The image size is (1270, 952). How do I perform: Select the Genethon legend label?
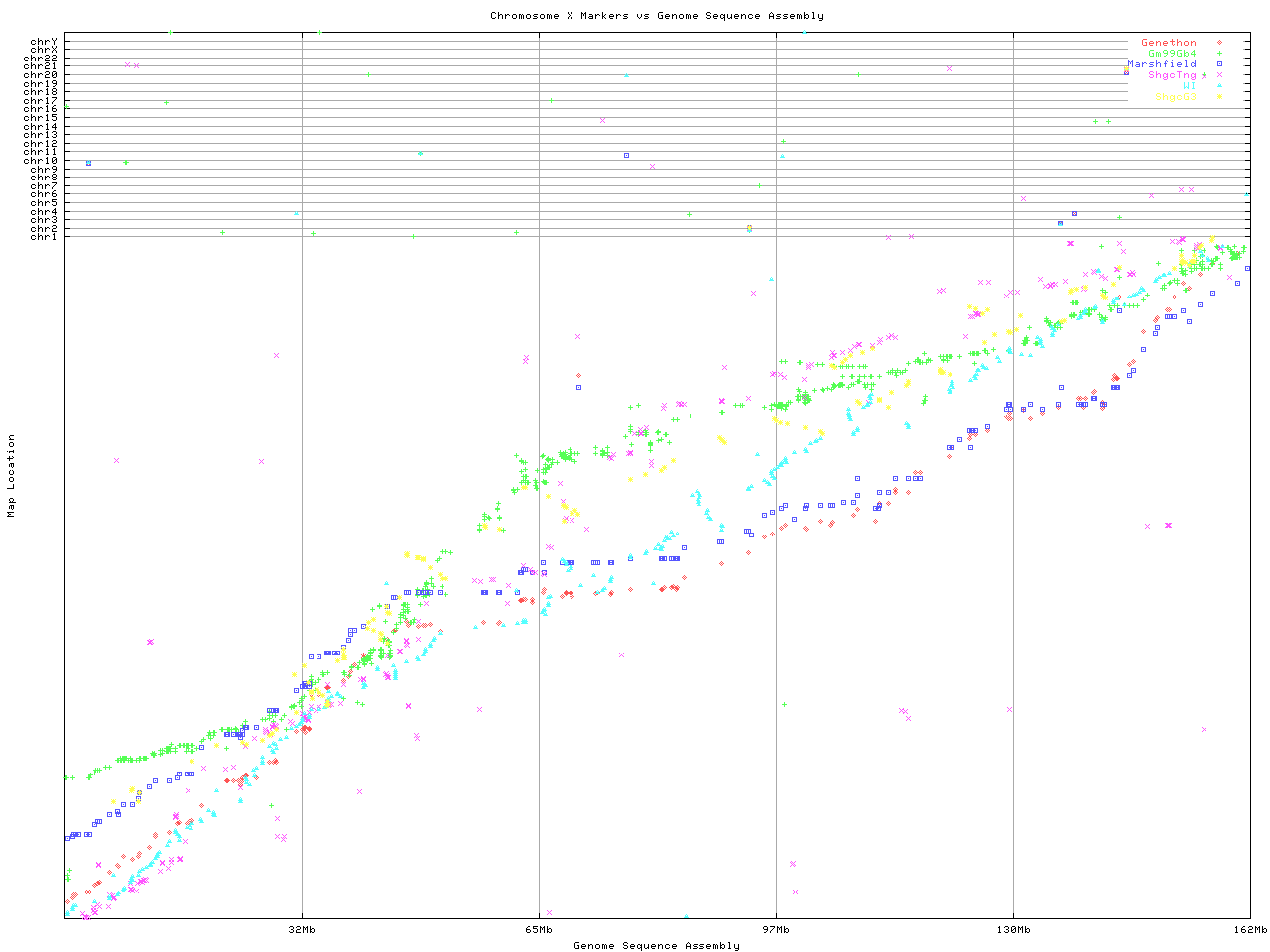[x=1169, y=43]
